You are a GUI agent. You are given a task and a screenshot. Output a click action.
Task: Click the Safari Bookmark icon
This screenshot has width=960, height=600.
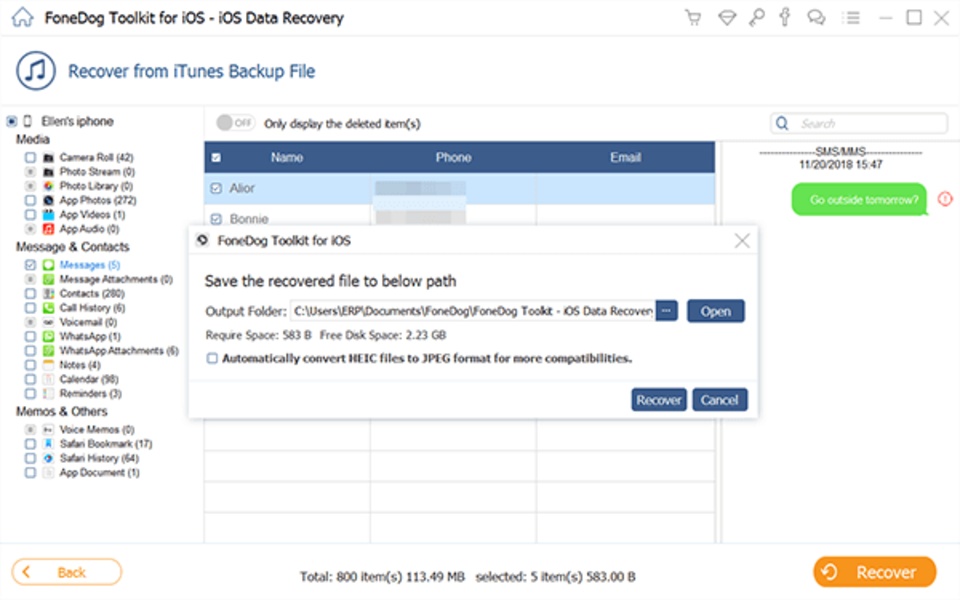pyautogui.click(x=48, y=444)
